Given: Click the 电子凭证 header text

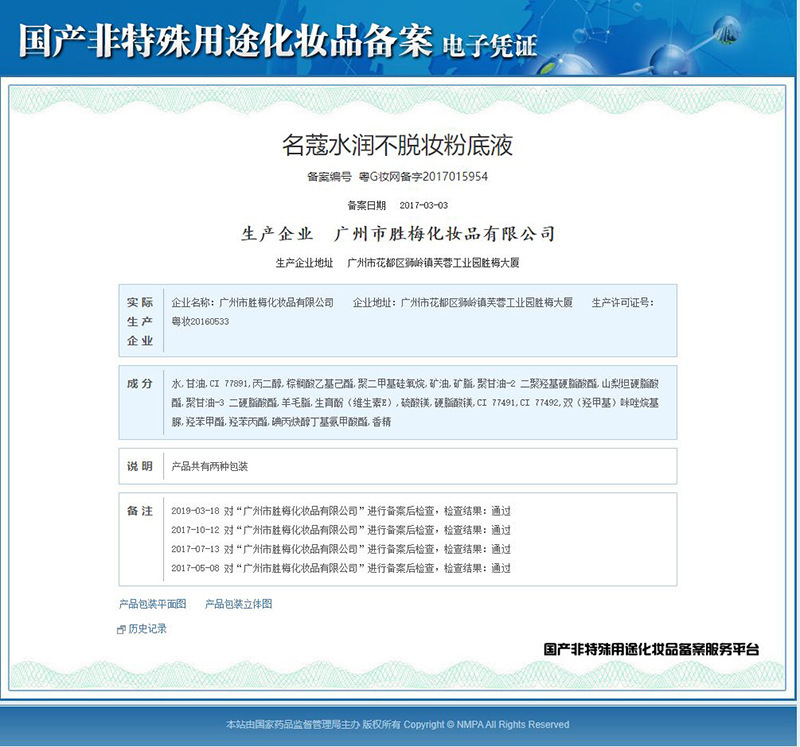Looking at the screenshot, I should pyautogui.click(x=490, y=46).
